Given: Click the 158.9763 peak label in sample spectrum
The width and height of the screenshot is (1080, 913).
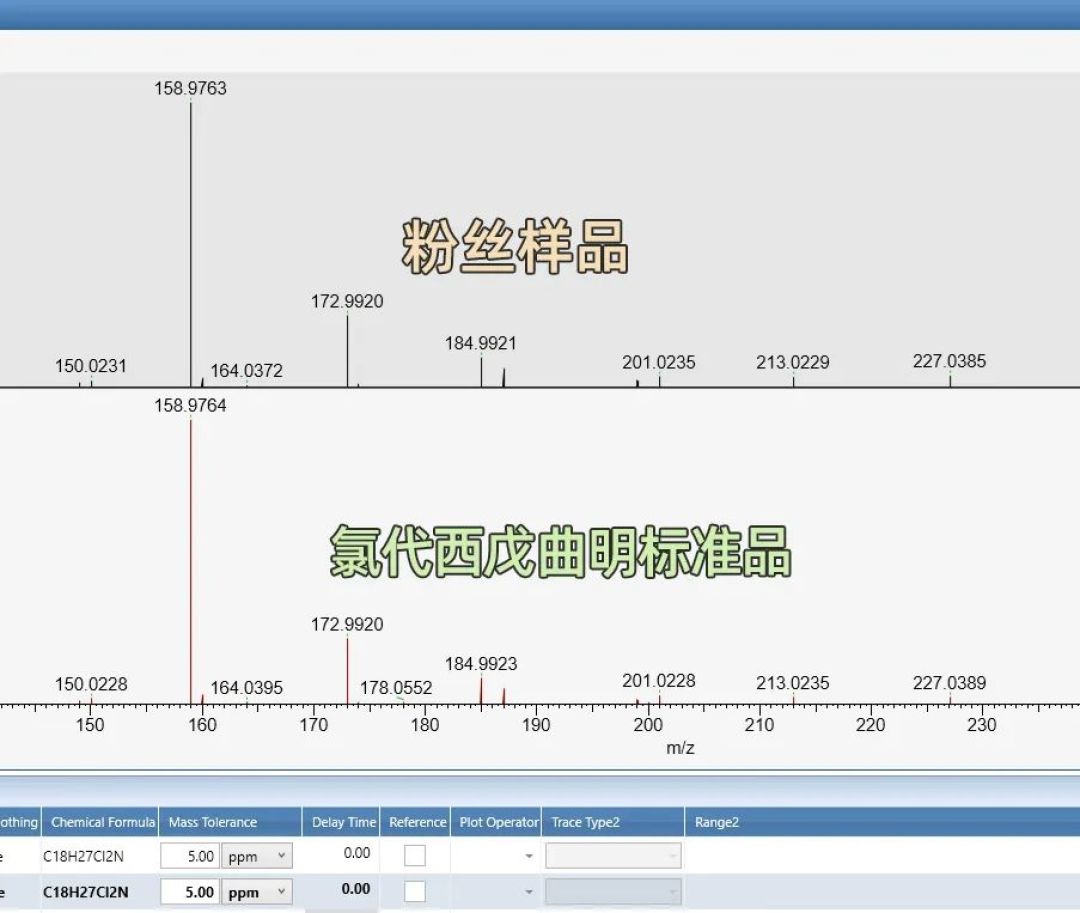Looking at the screenshot, I should [x=190, y=88].
